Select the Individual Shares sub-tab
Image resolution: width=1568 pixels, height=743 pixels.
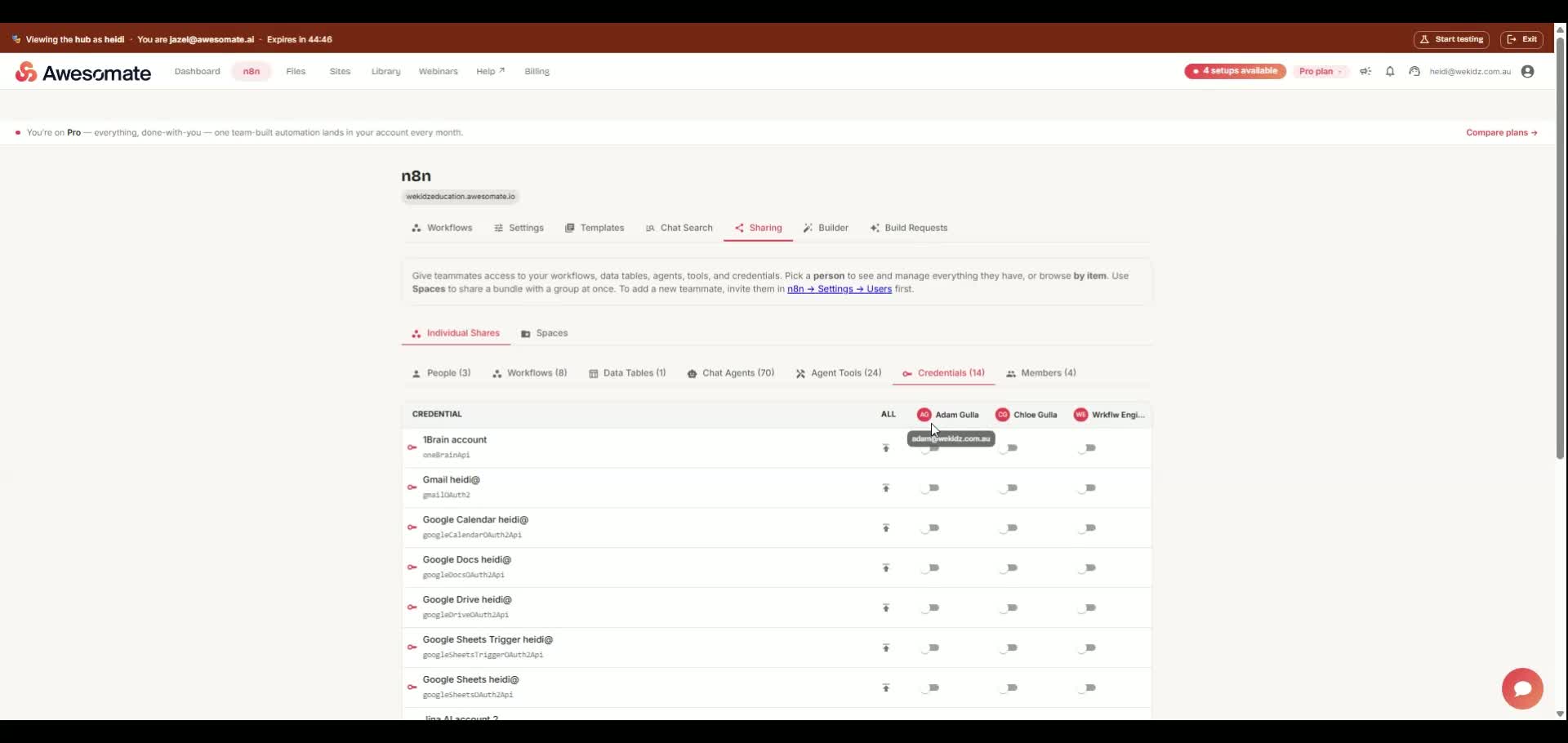456,333
